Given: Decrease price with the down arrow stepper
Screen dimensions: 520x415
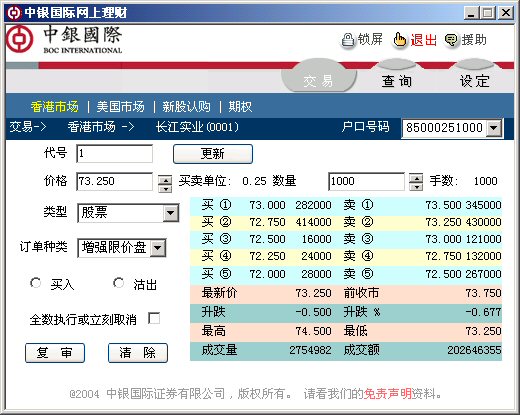Looking at the screenshot, I should [x=165, y=189].
